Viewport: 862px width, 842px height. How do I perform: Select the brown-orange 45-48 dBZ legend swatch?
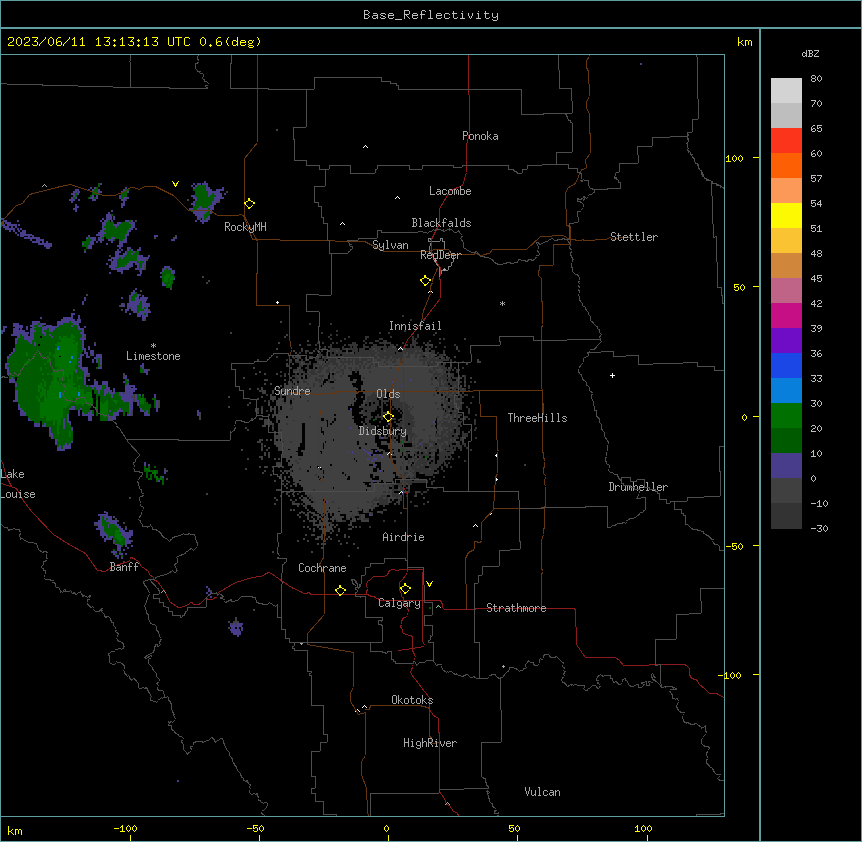click(786, 265)
